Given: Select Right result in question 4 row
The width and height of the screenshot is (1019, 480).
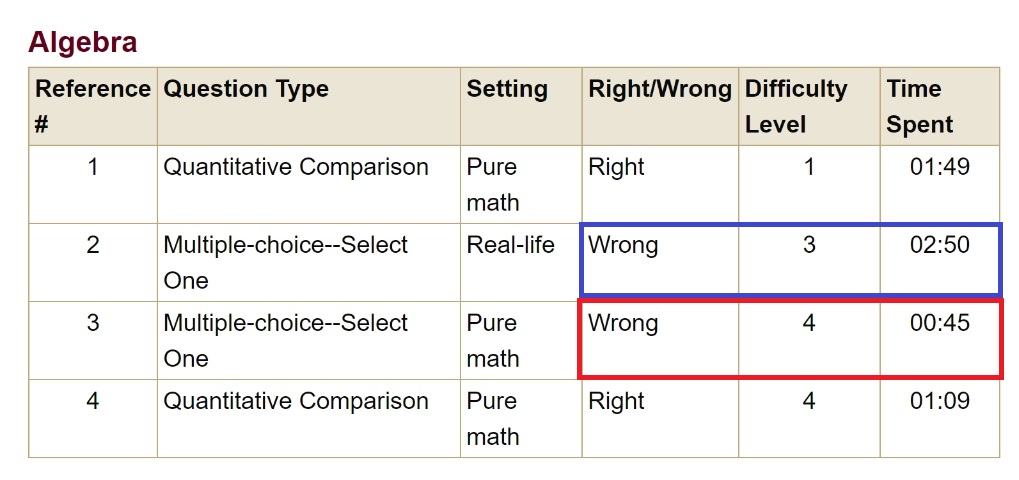Looking at the screenshot, I should click(616, 401).
